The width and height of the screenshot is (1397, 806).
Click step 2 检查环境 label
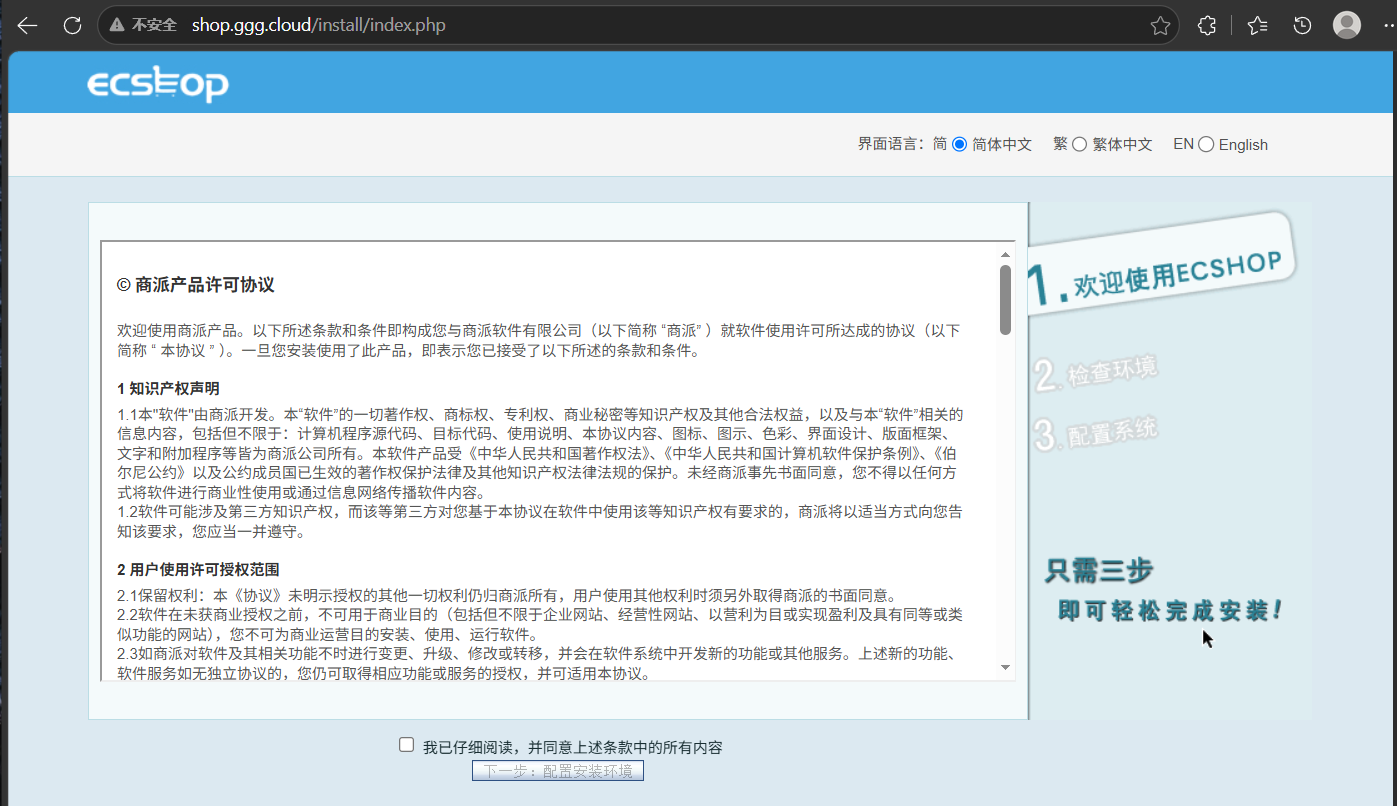pyautogui.click(x=1095, y=373)
